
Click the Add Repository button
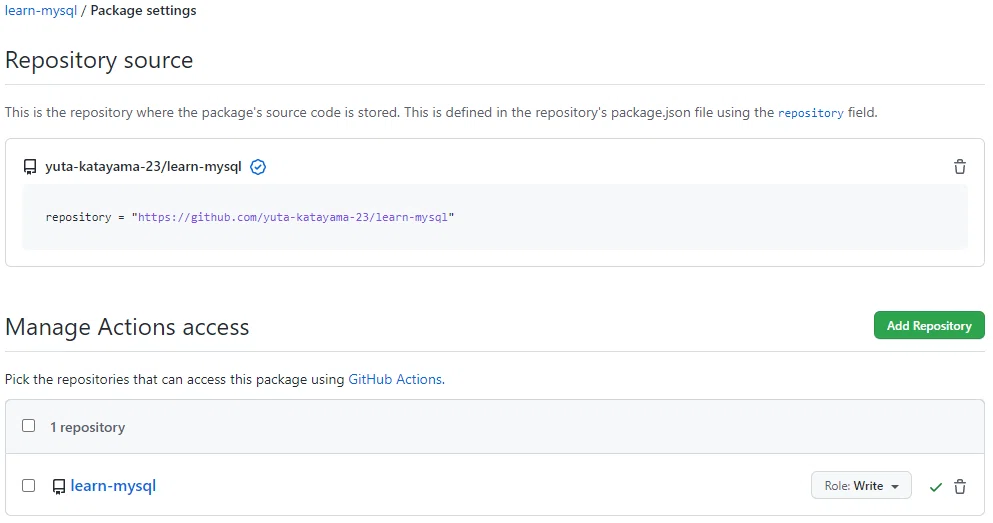coord(929,325)
